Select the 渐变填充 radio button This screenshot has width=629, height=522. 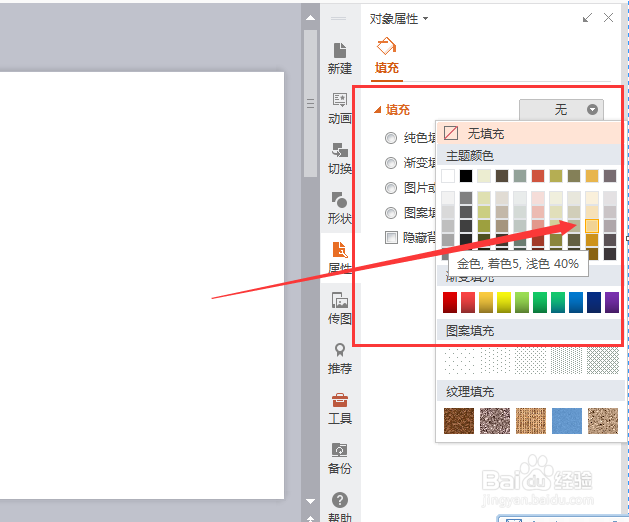click(x=391, y=163)
